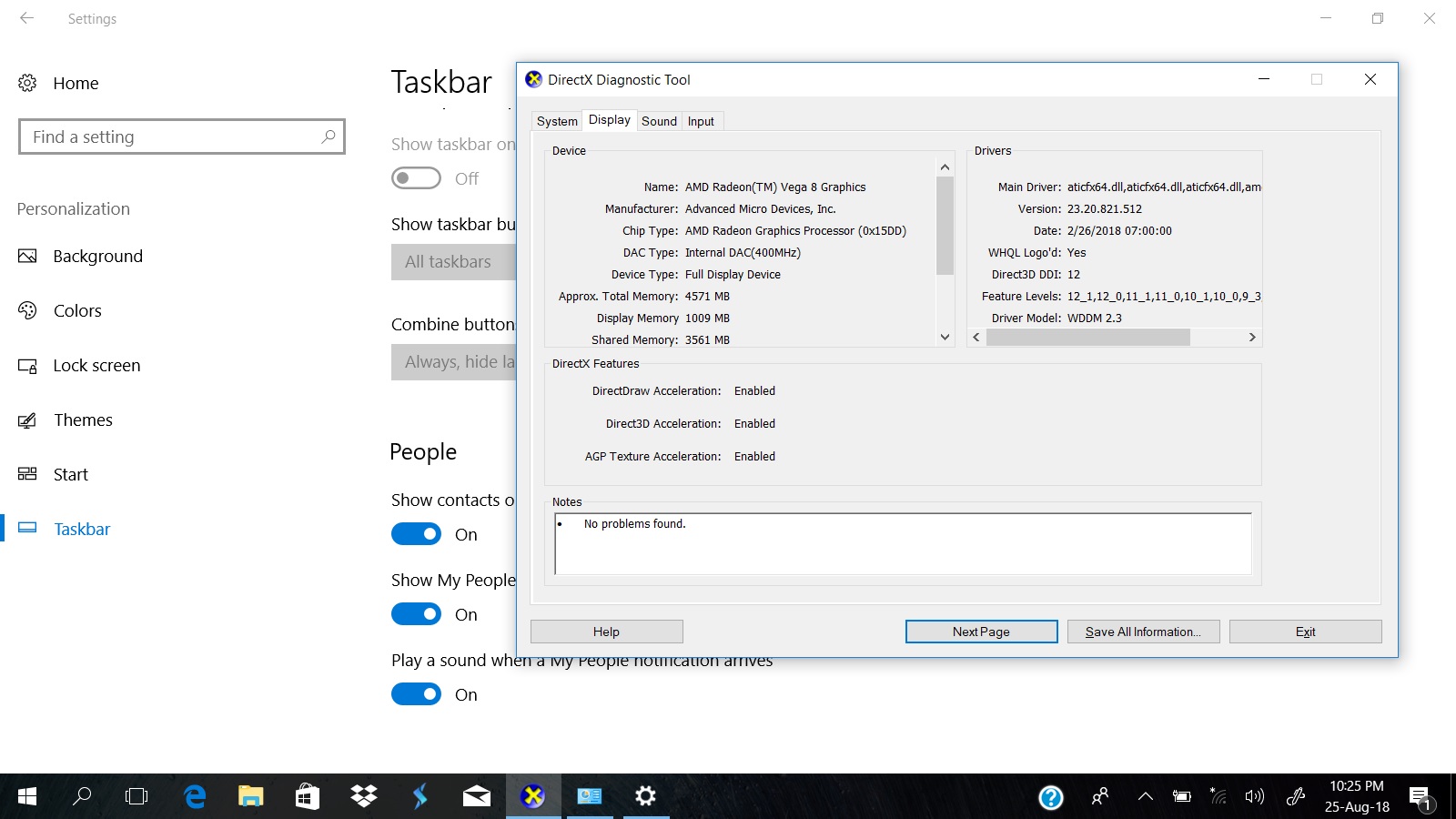1456x819 pixels.
Task: Open Task View on the taskbar
Action: [136, 796]
